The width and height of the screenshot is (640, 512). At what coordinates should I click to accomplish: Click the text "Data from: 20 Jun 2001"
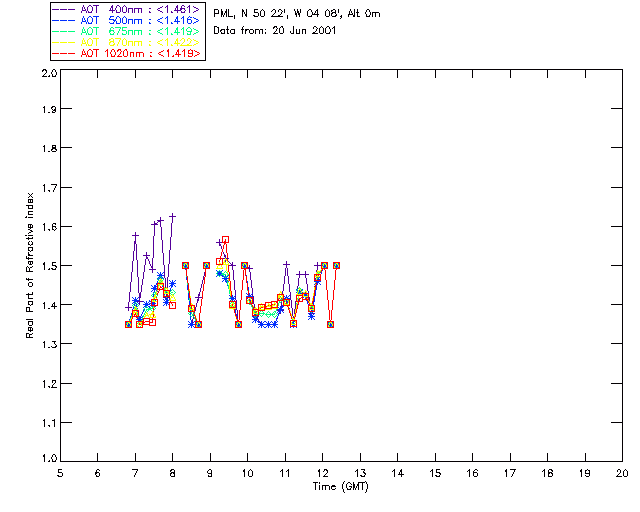[275, 31]
